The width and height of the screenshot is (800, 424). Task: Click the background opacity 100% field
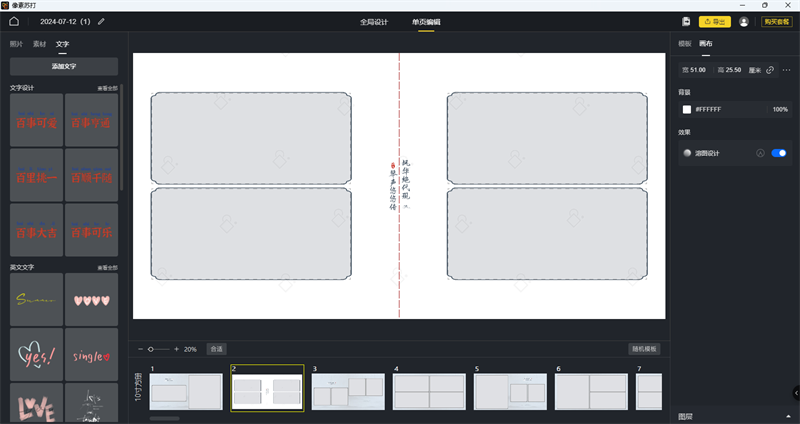[780, 109]
